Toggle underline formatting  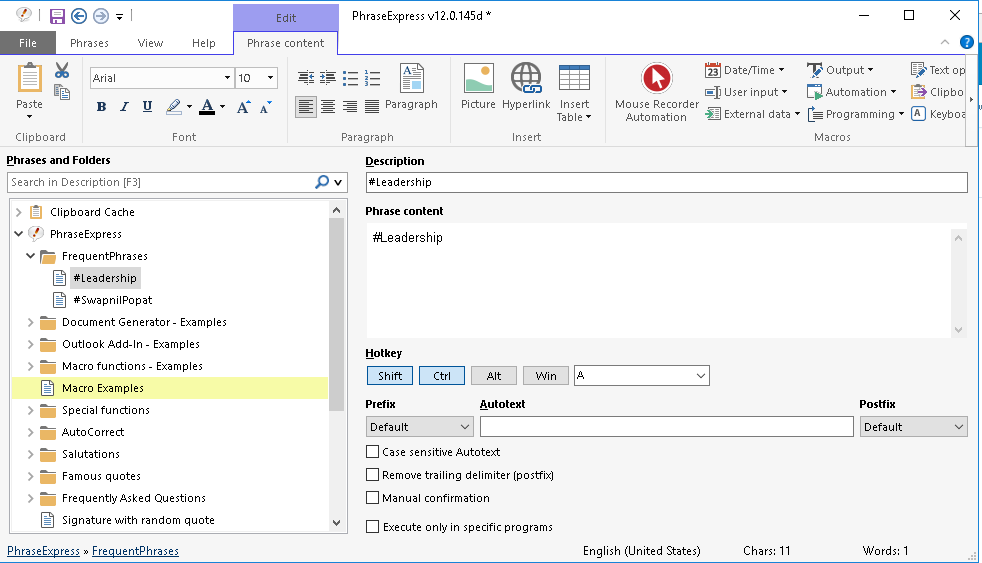tap(147, 107)
